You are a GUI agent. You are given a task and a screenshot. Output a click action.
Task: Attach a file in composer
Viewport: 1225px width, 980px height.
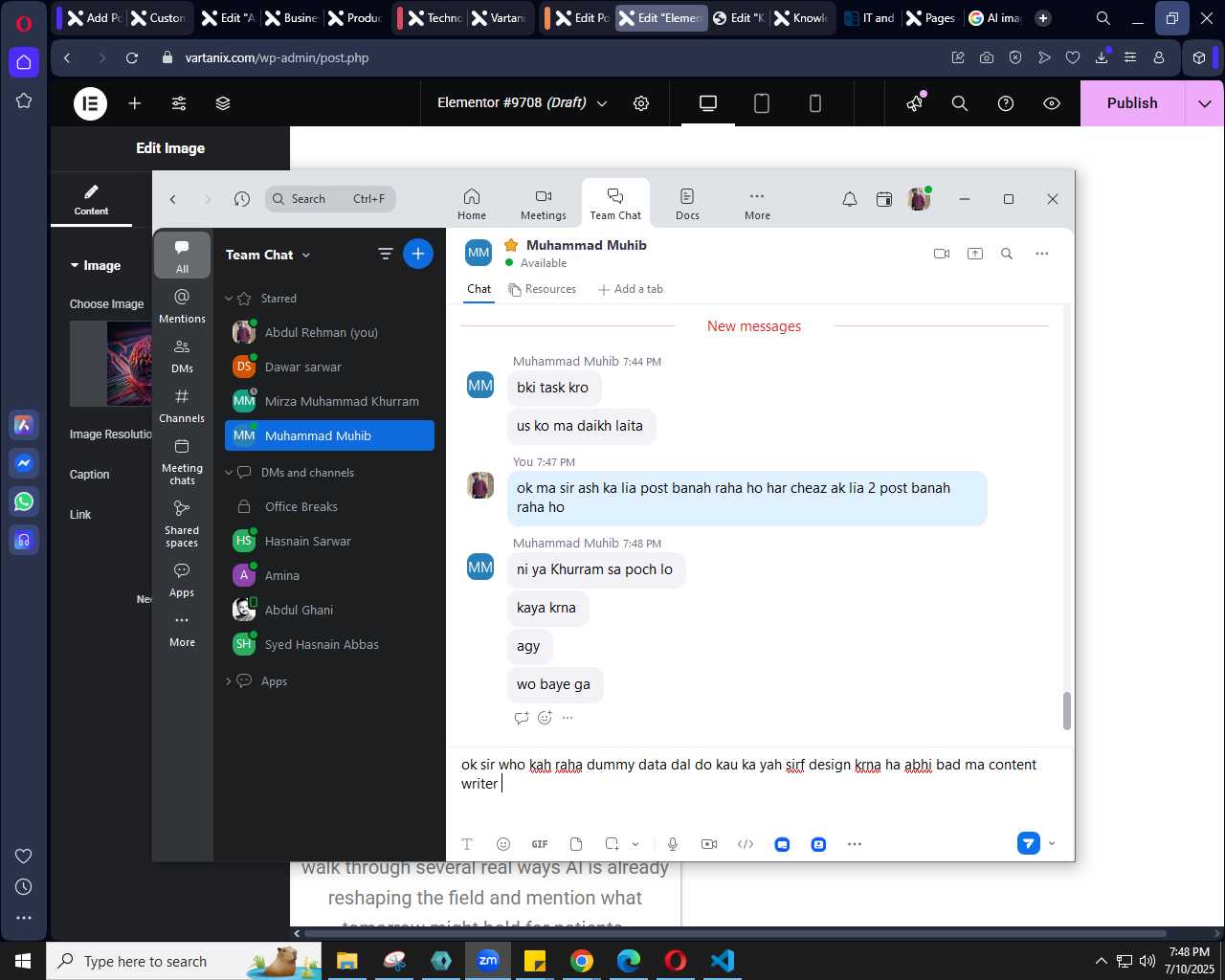click(x=576, y=844)
